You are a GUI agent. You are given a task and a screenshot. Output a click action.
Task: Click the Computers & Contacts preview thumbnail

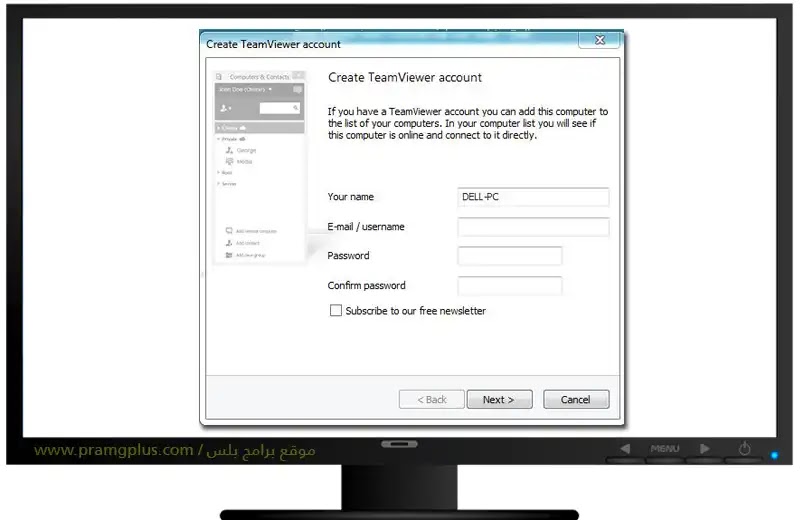point(260,167)
